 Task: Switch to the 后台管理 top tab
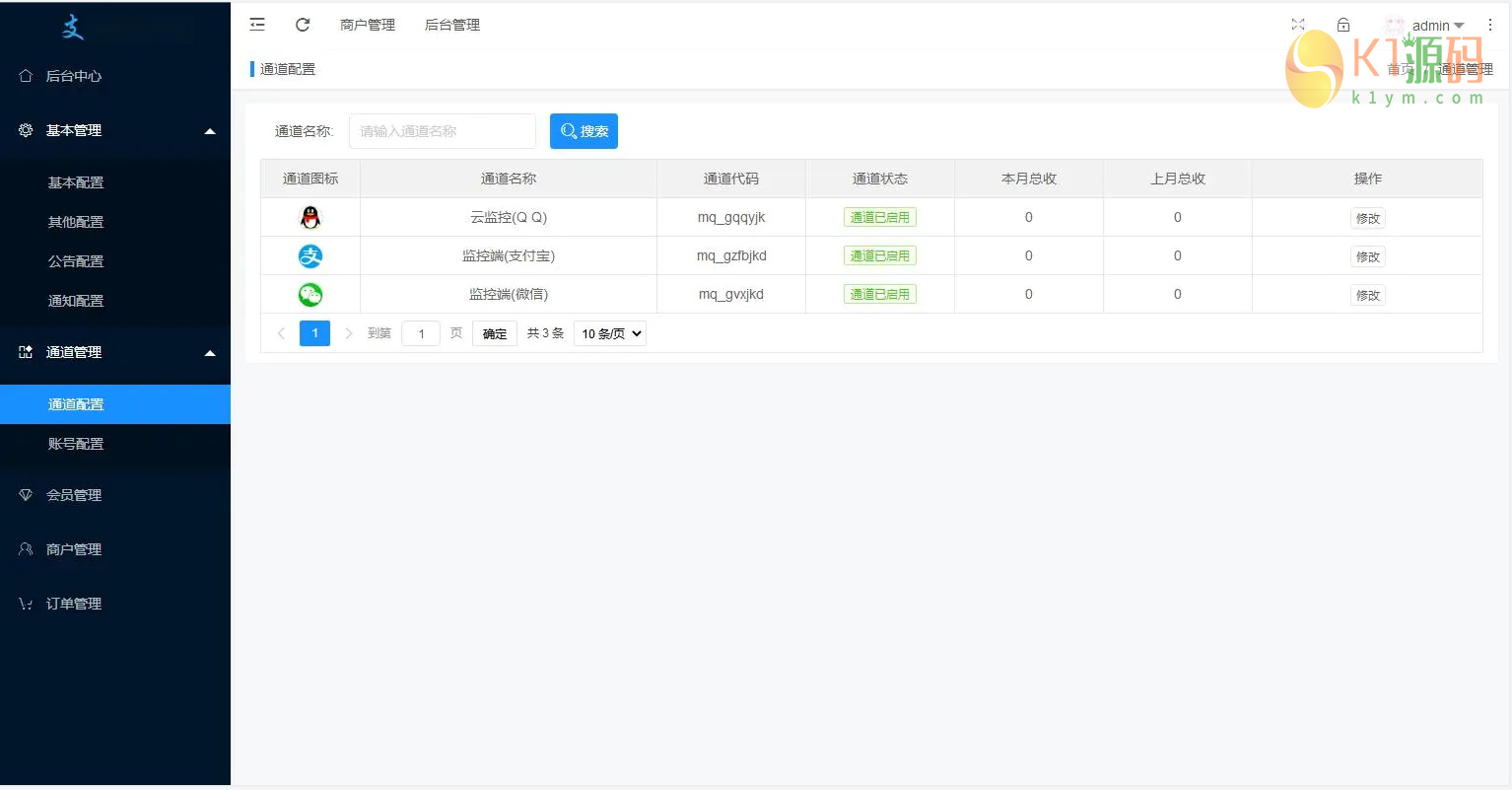451,25
